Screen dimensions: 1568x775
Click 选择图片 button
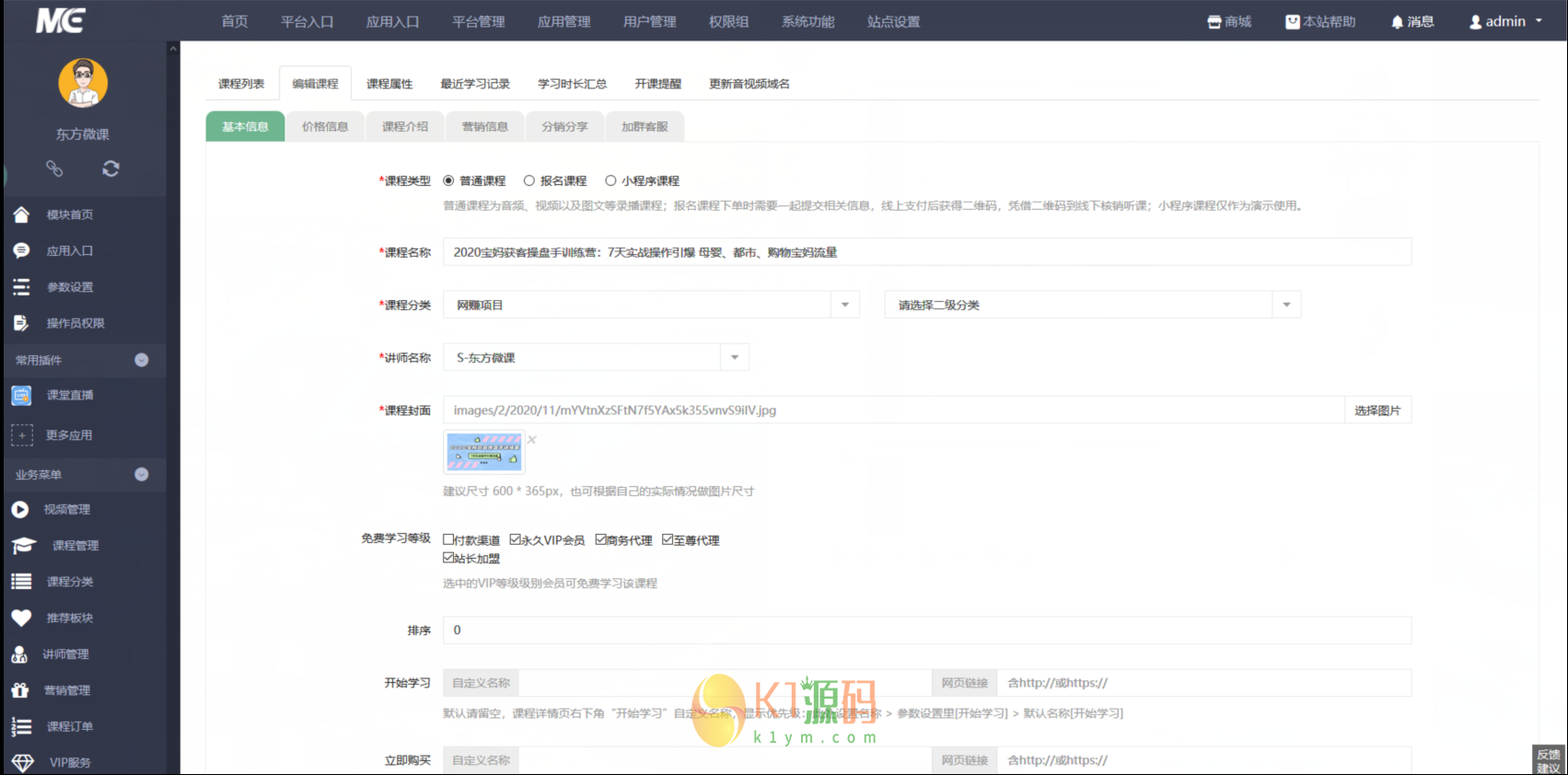1377,411
